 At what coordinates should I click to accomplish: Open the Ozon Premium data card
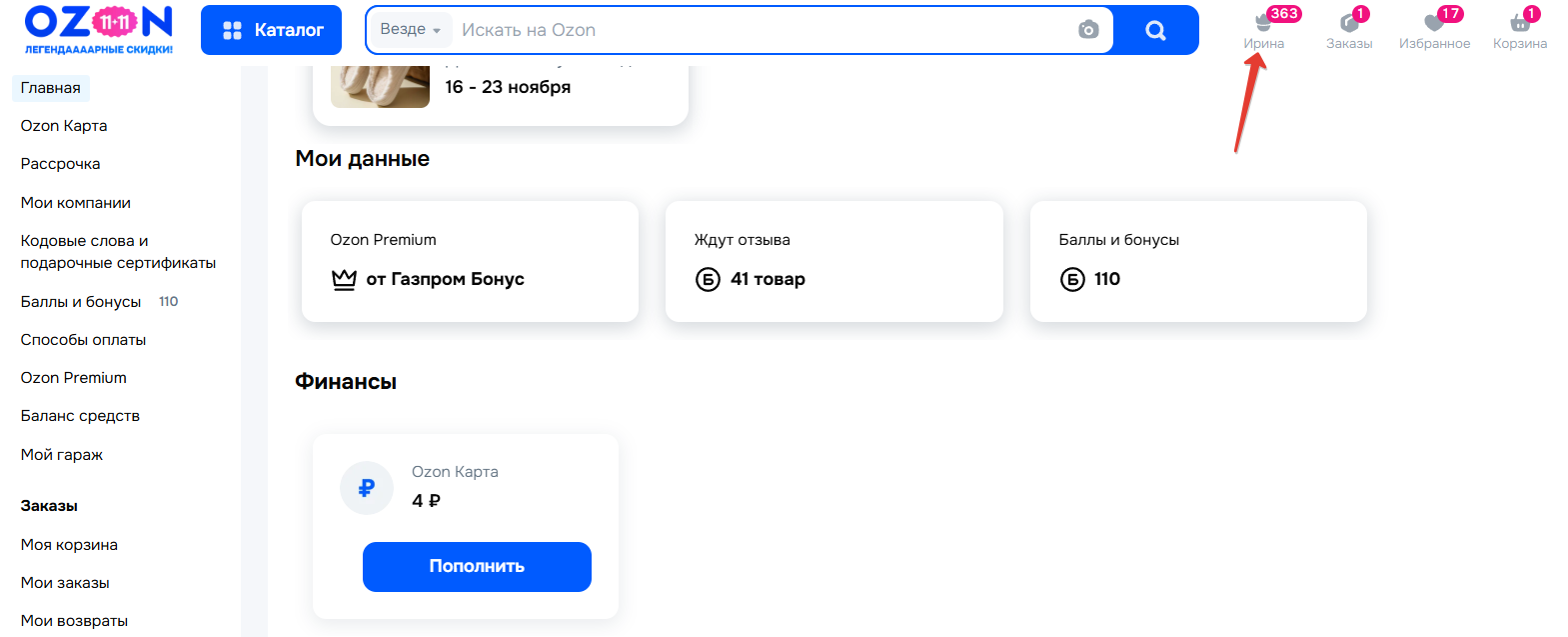coord(470,261)
